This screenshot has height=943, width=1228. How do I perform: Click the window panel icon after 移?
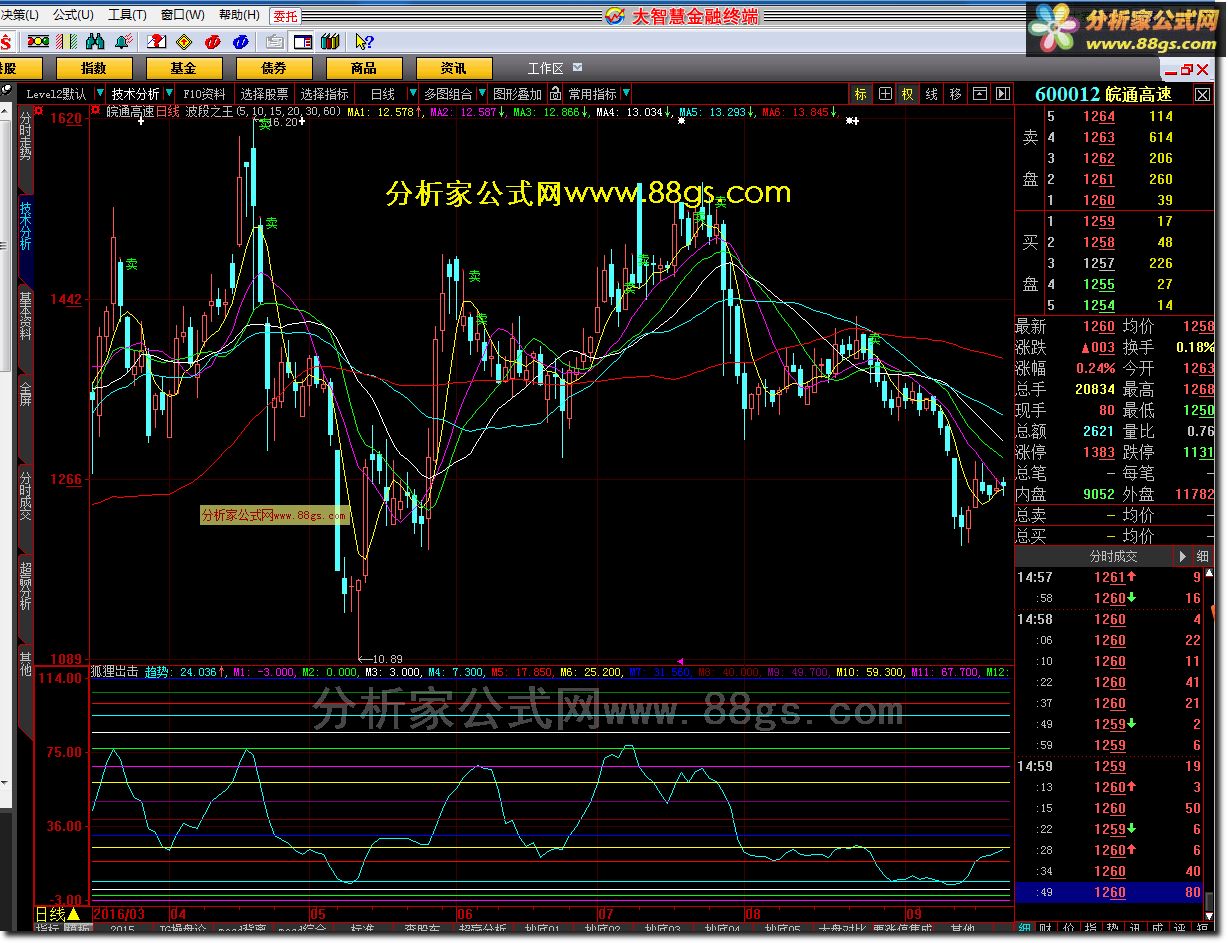pyautogui.click(x=979, y=94)
